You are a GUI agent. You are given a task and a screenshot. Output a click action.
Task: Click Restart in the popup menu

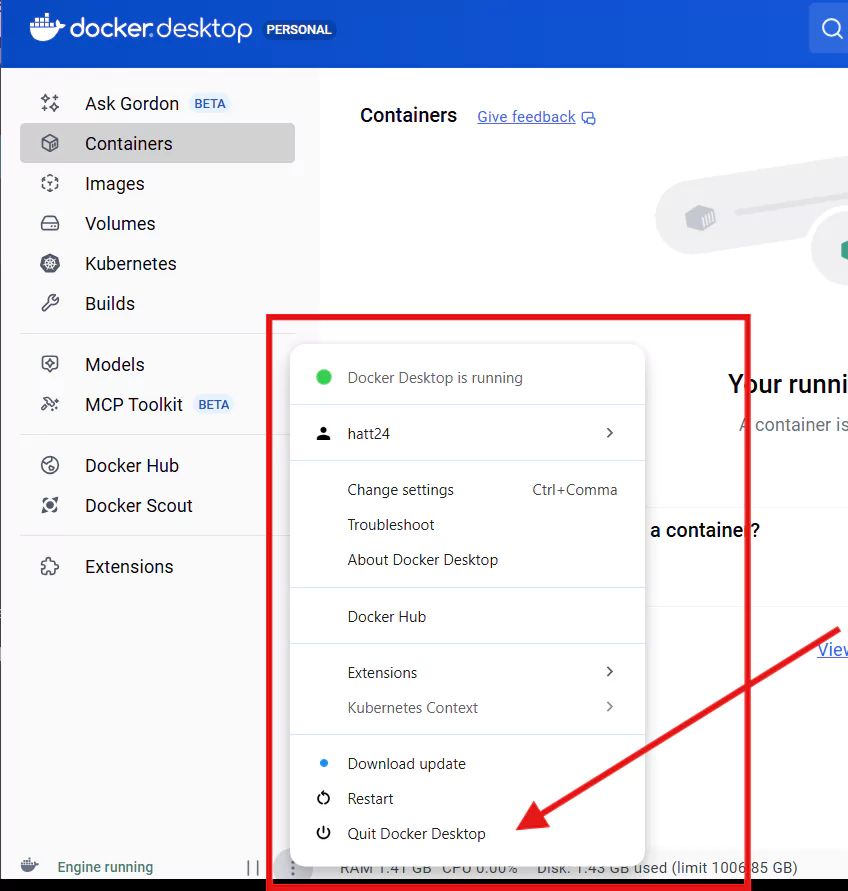(x=370, y=798)
